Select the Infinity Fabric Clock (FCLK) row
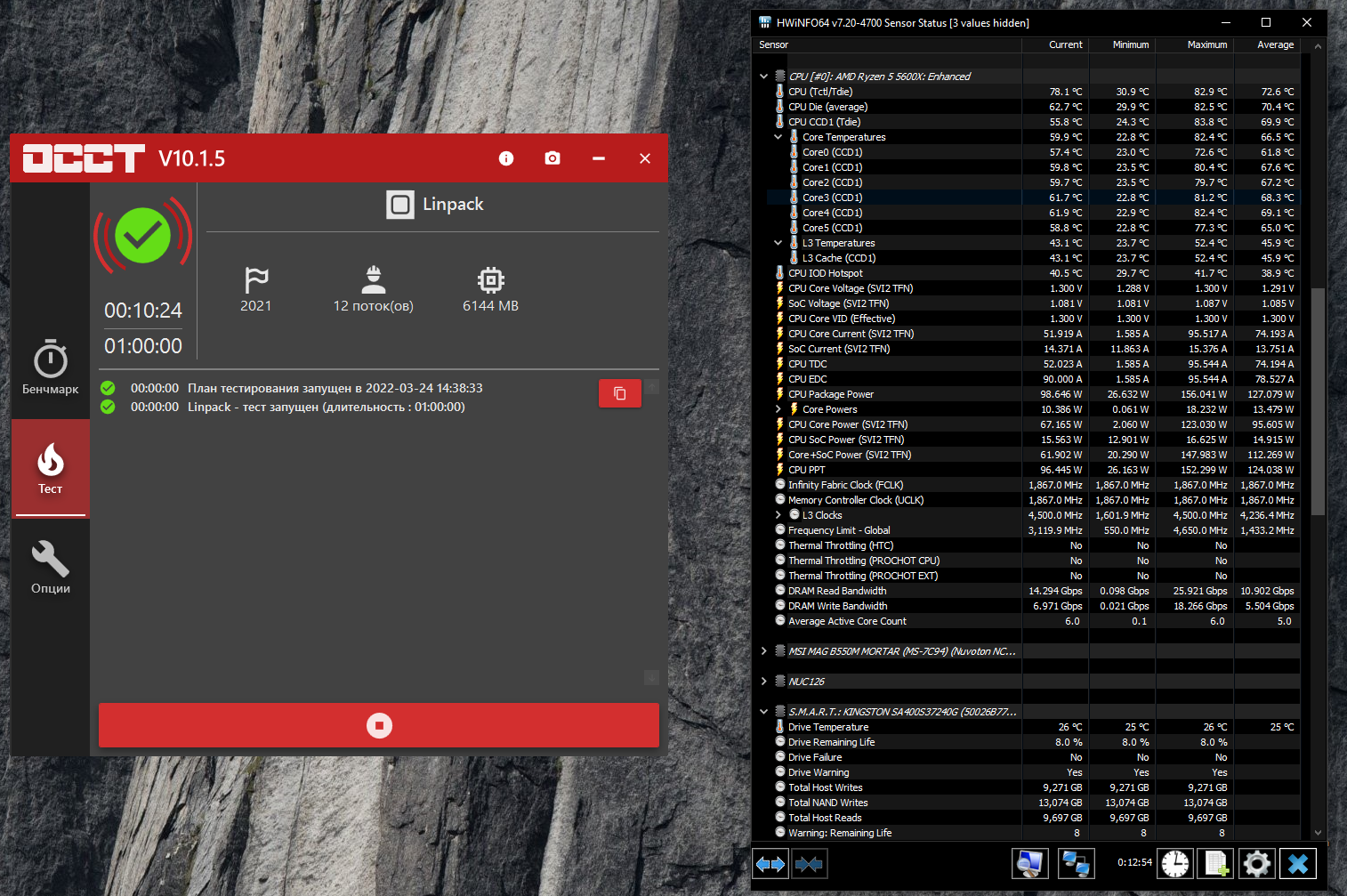Viewport: 1347px width, 896px height. pyautogui.click(x=1027, y=485)
